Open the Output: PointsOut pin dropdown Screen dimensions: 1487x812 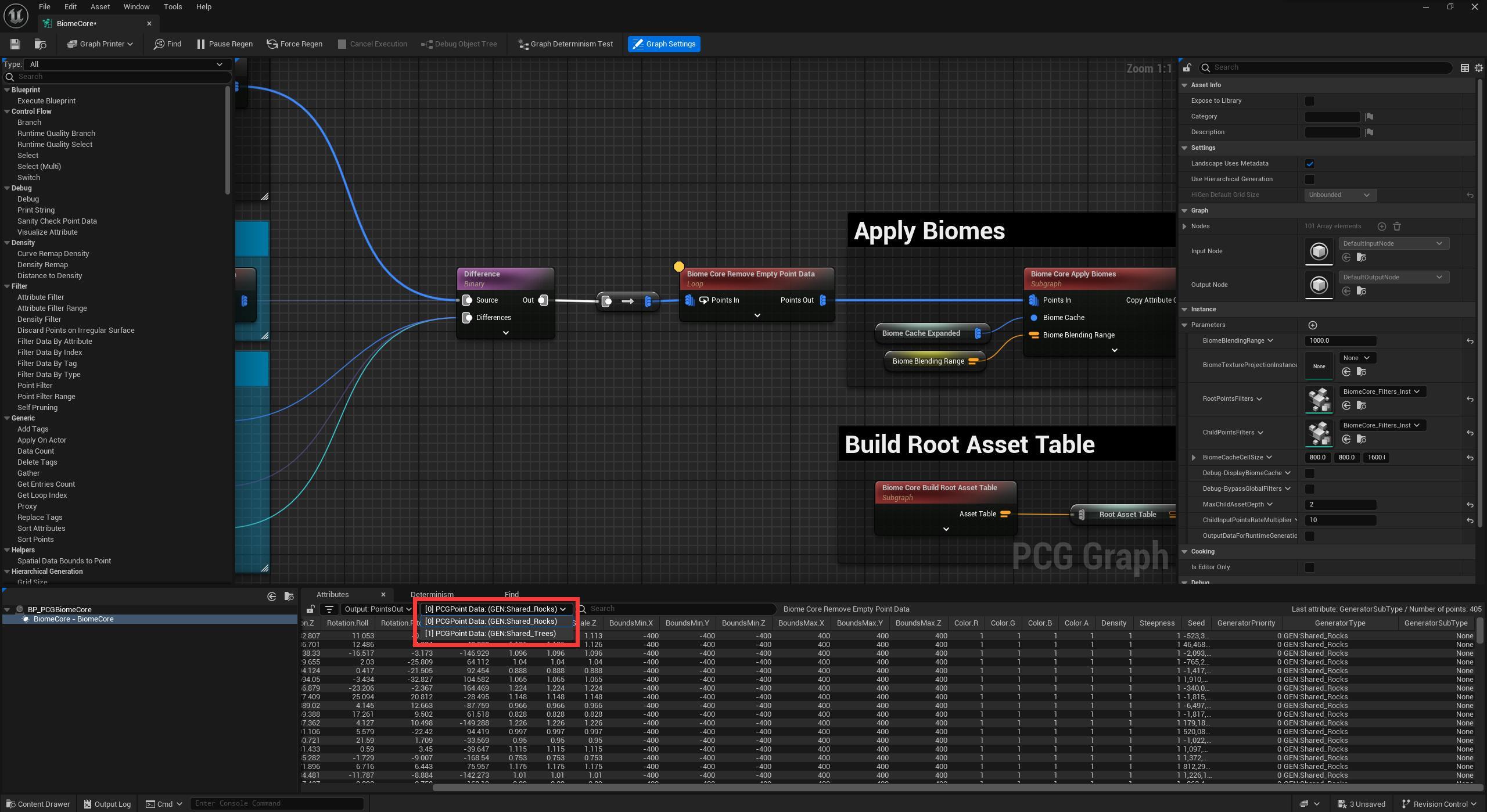(x=378, y=609)
